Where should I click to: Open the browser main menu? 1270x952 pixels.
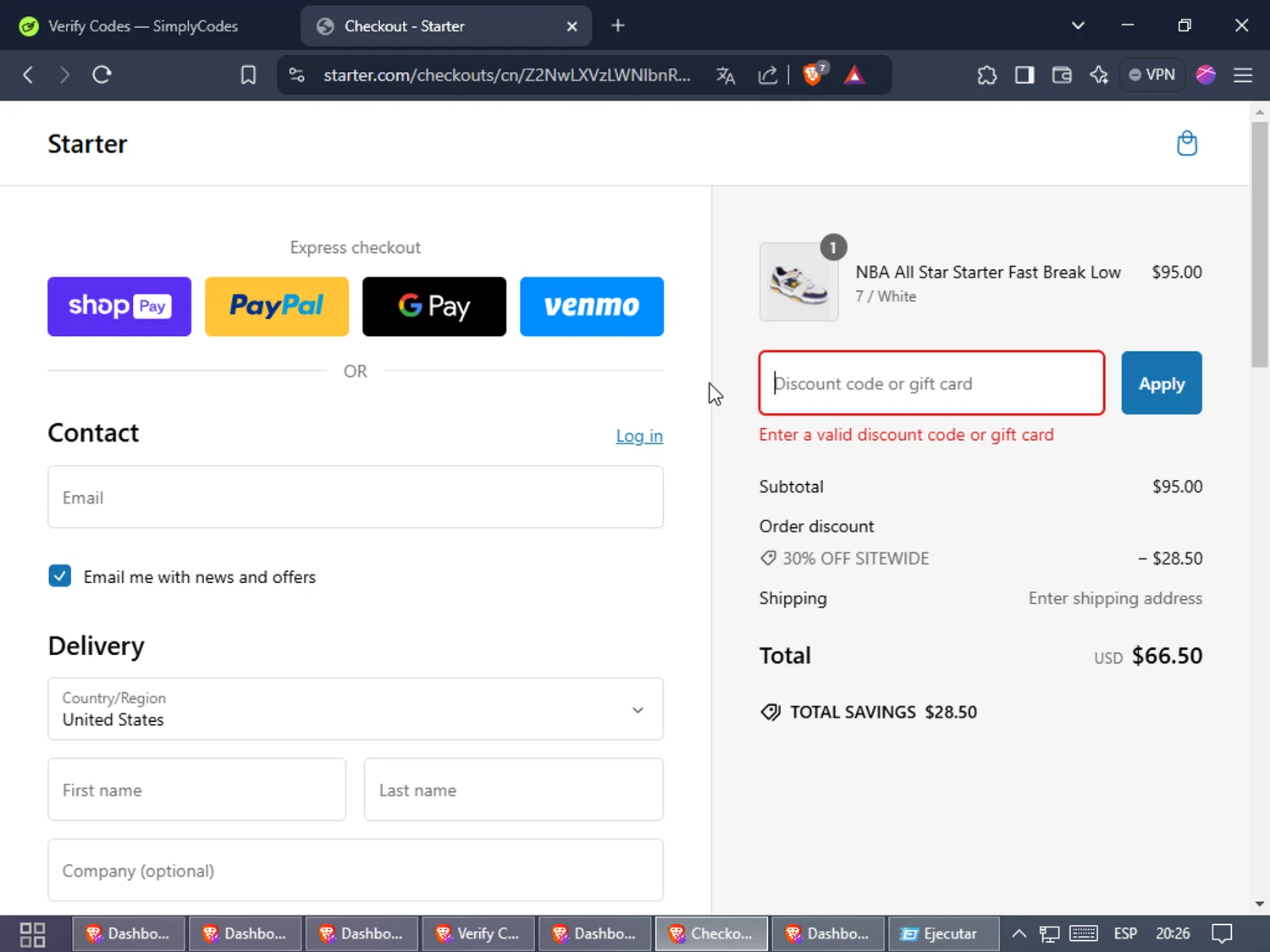point(1243,75)
